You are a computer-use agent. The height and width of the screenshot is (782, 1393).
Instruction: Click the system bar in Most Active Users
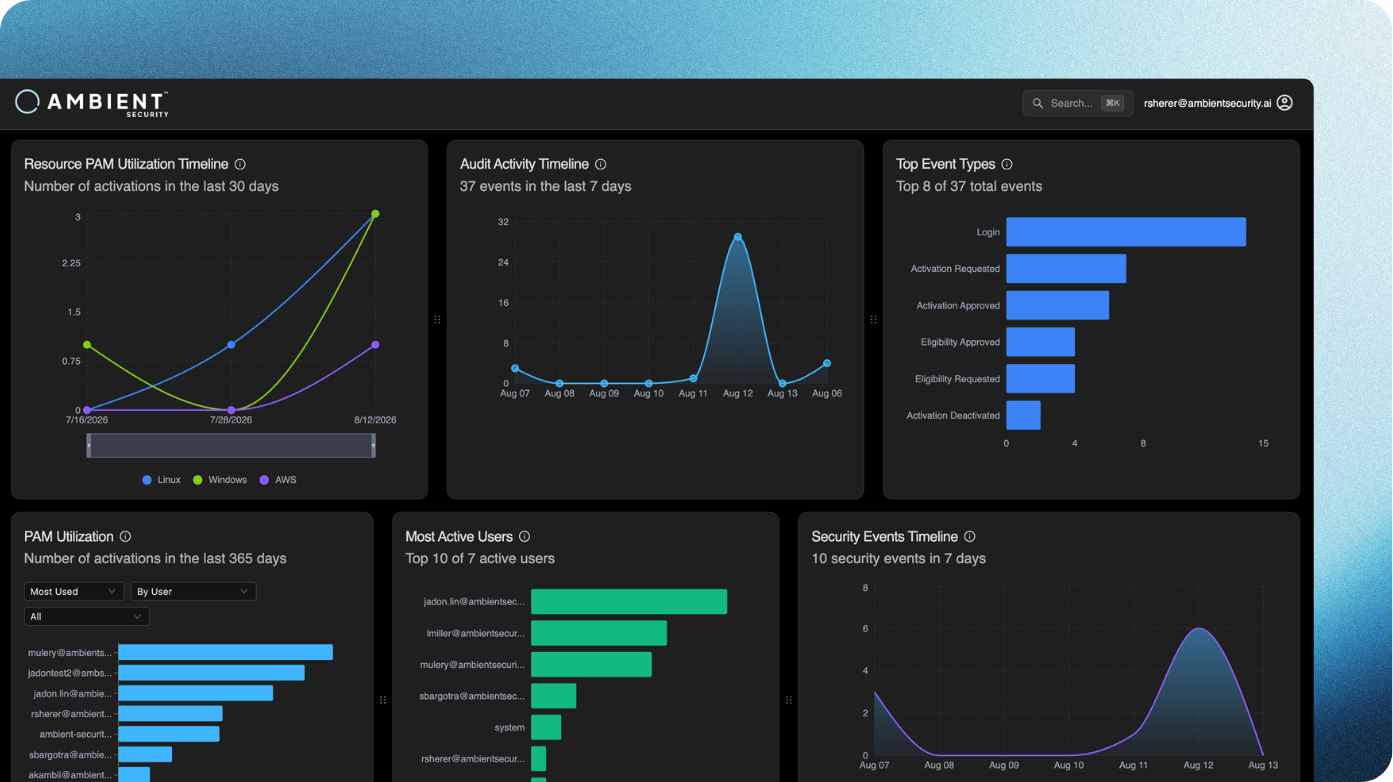[x=546, y=727]
